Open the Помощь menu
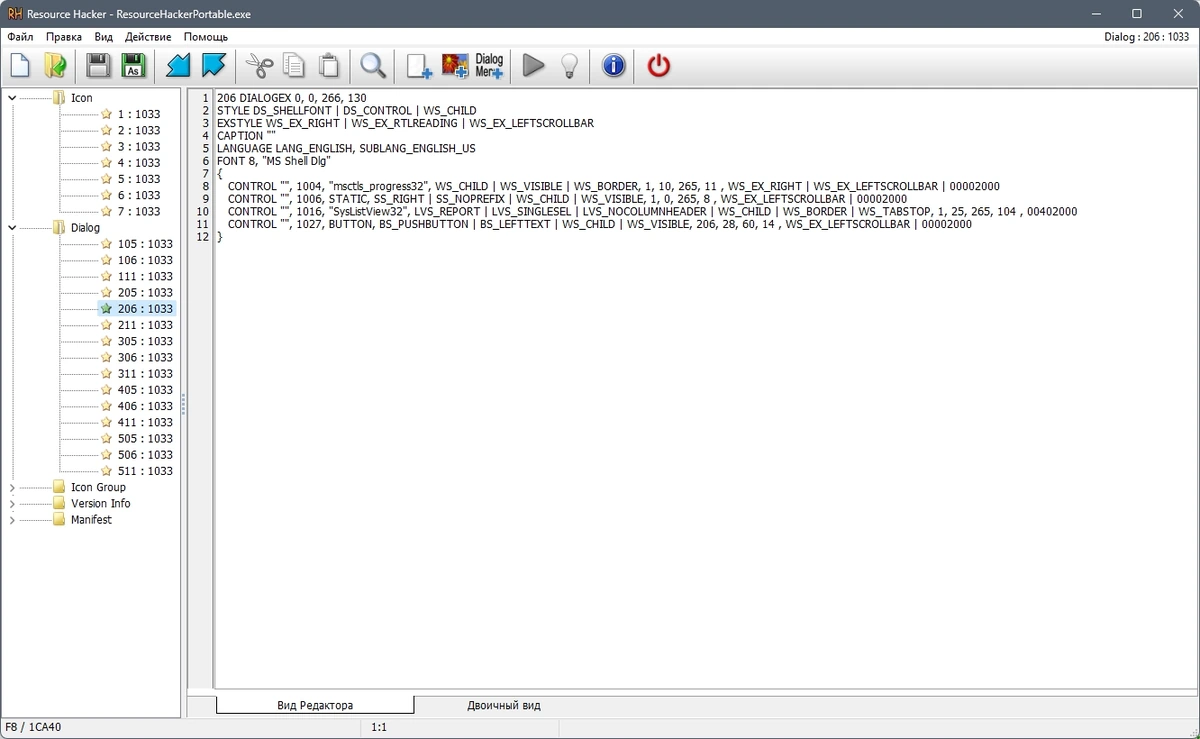 click(206, 36)
